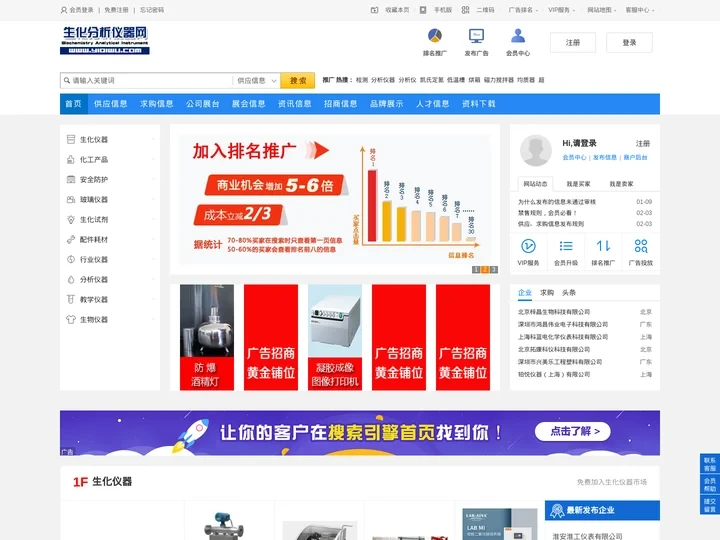The height and width of the screenshot is (540, 720).
Task: Expand the 玻璃仪器 sidebar category arrow
Action: pyautogui.click(x=153, y=199)
